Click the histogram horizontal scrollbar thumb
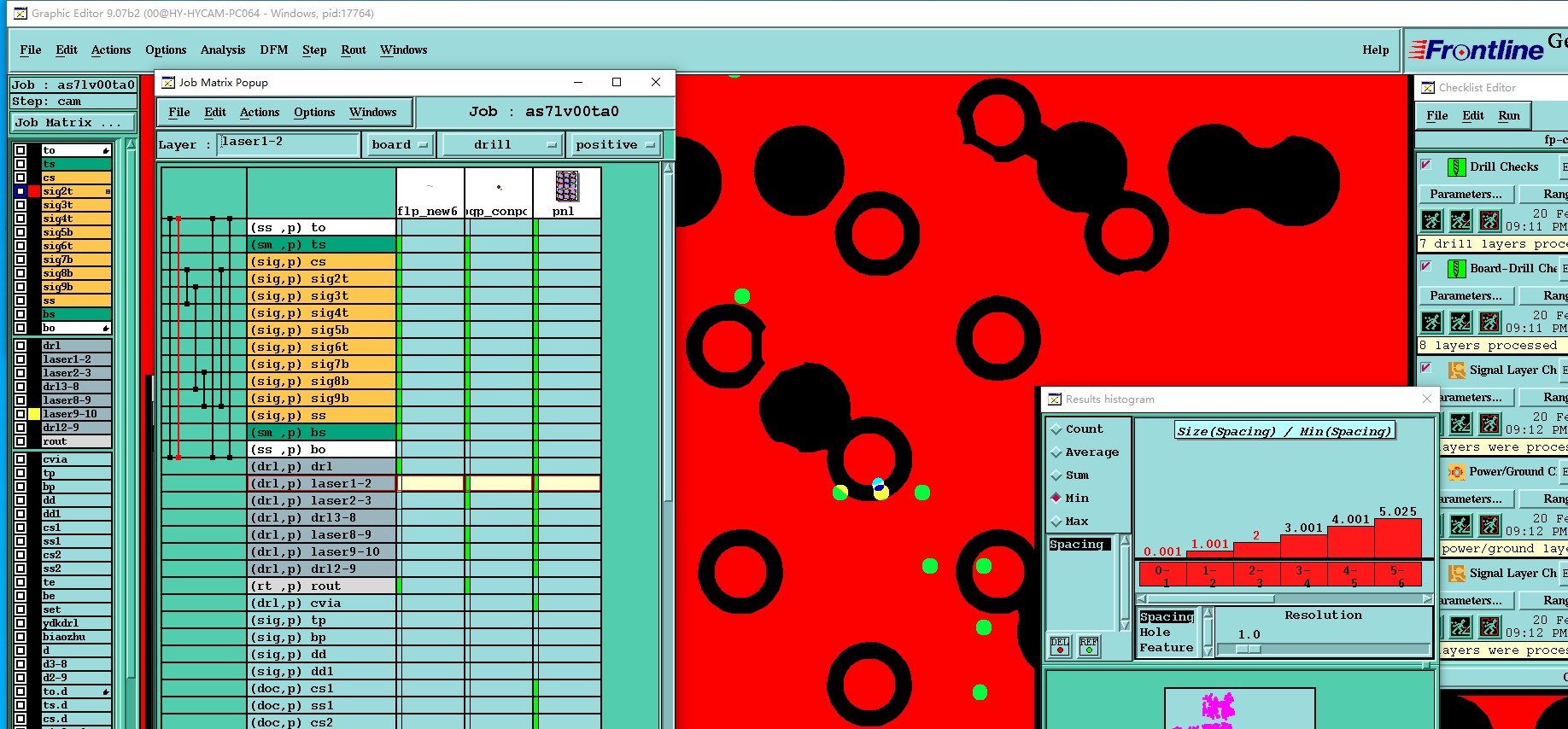Viewport: 1568px width, 729px height. [x=1210, y=599]
